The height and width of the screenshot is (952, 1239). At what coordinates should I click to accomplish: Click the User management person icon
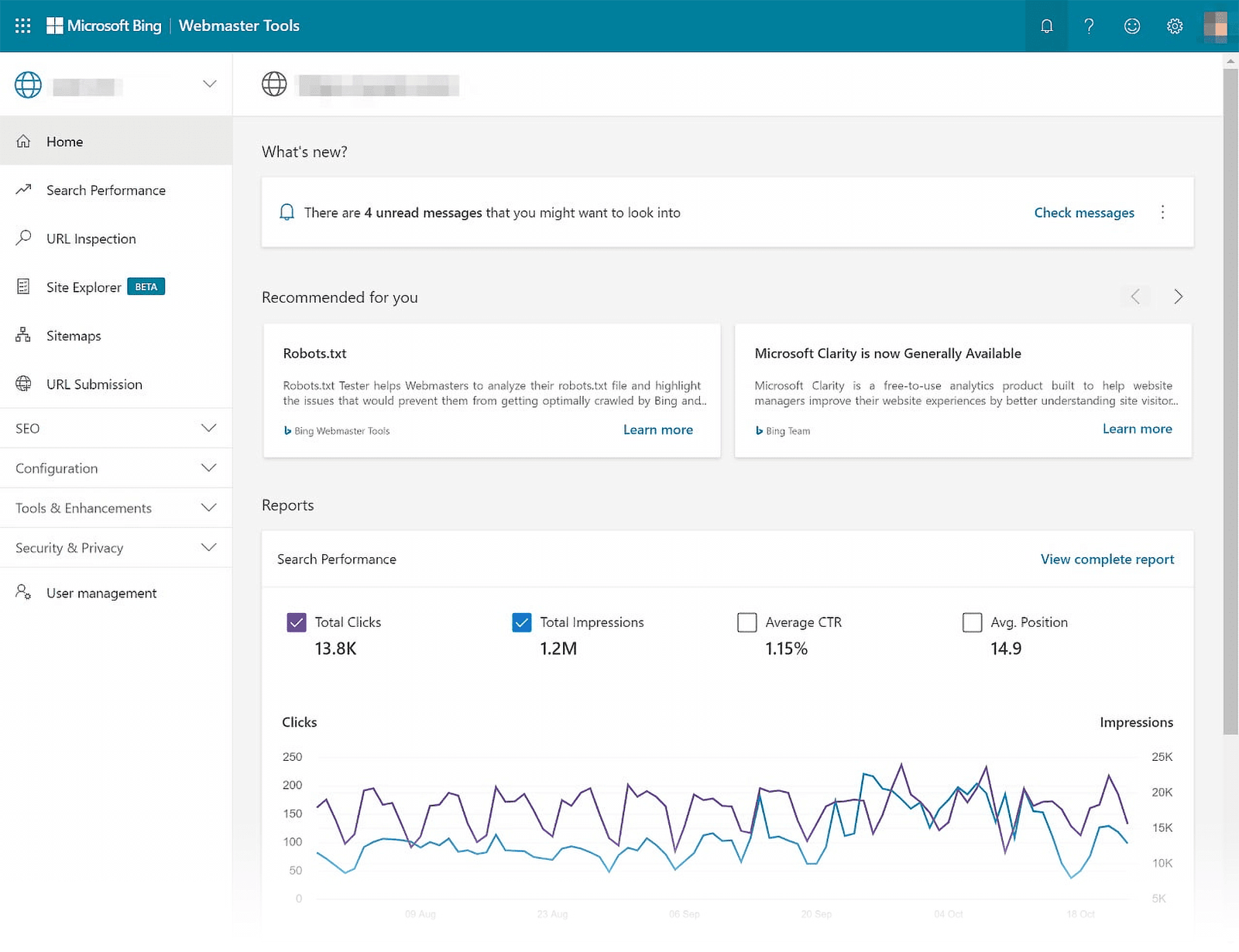[x=23, y=592]
